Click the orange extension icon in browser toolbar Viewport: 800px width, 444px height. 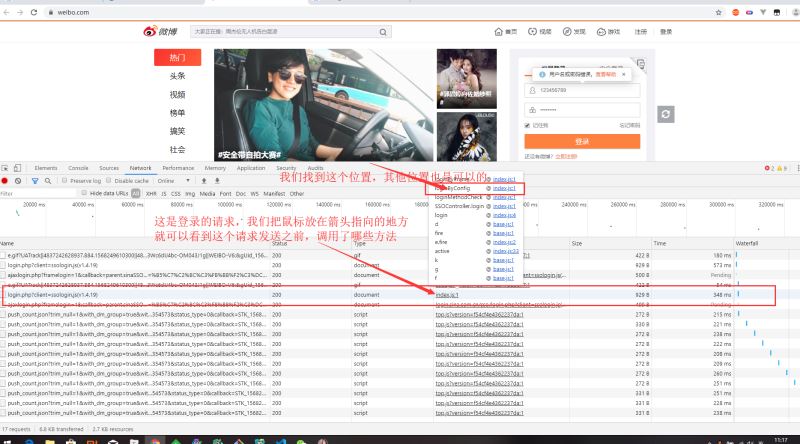pyautogui.click(x=735, y=12)
